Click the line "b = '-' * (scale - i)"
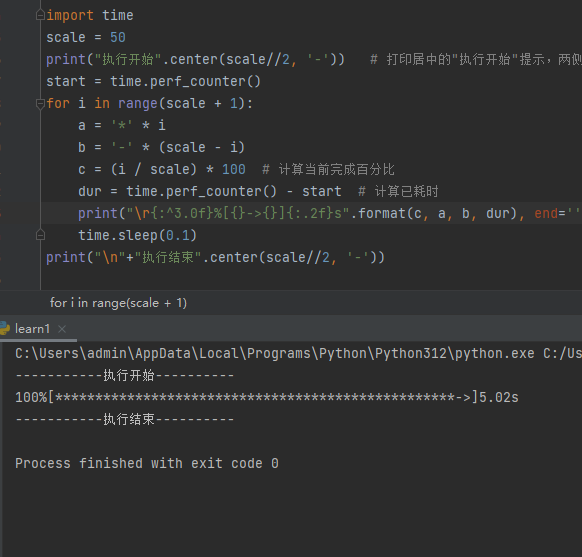The height and width of the screenshot is (557, 582). click(161, 147)
